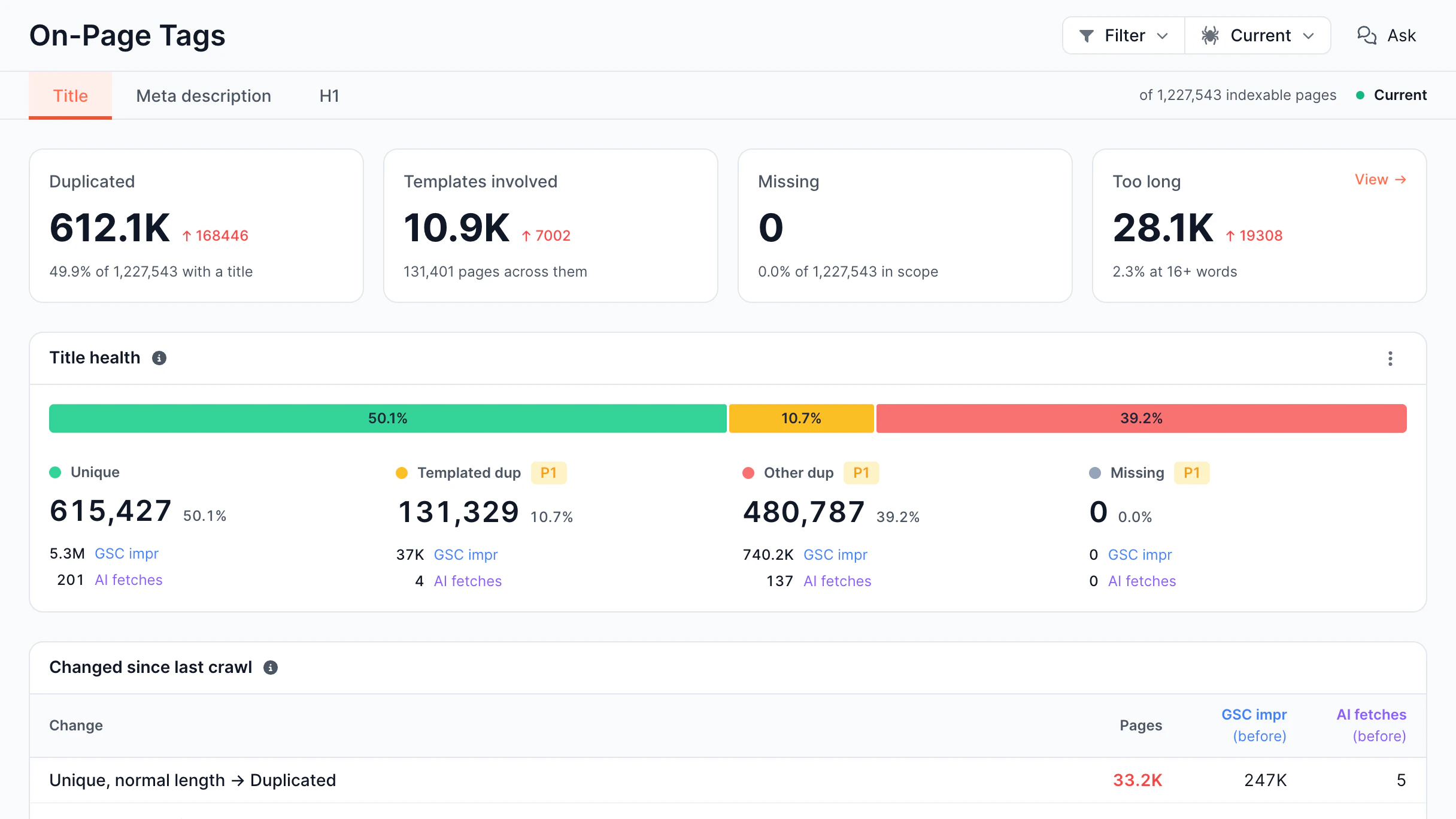Click the spider crawl icon
The width and height of the screenshot is (1456, 819).
pyautogui.click(x=1210, y=36)
